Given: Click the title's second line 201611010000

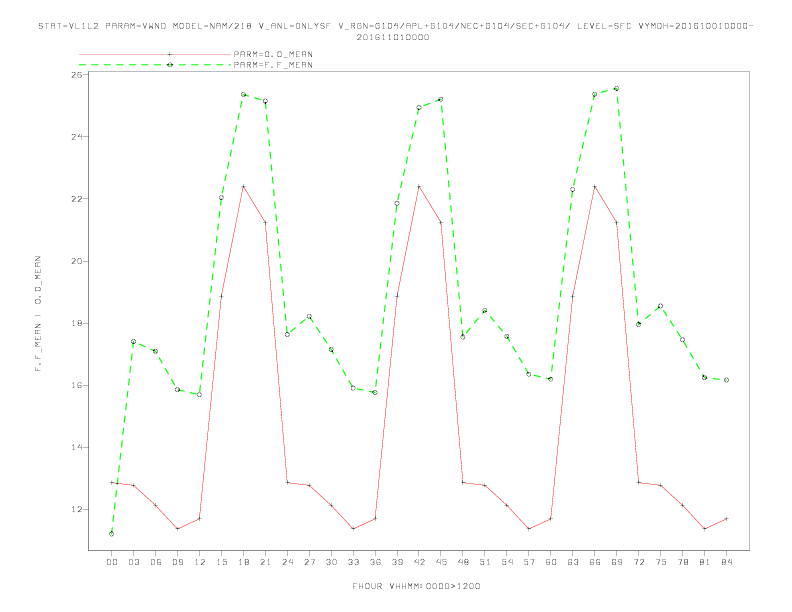Looking at the screenshot, I should tap(393, 37).
